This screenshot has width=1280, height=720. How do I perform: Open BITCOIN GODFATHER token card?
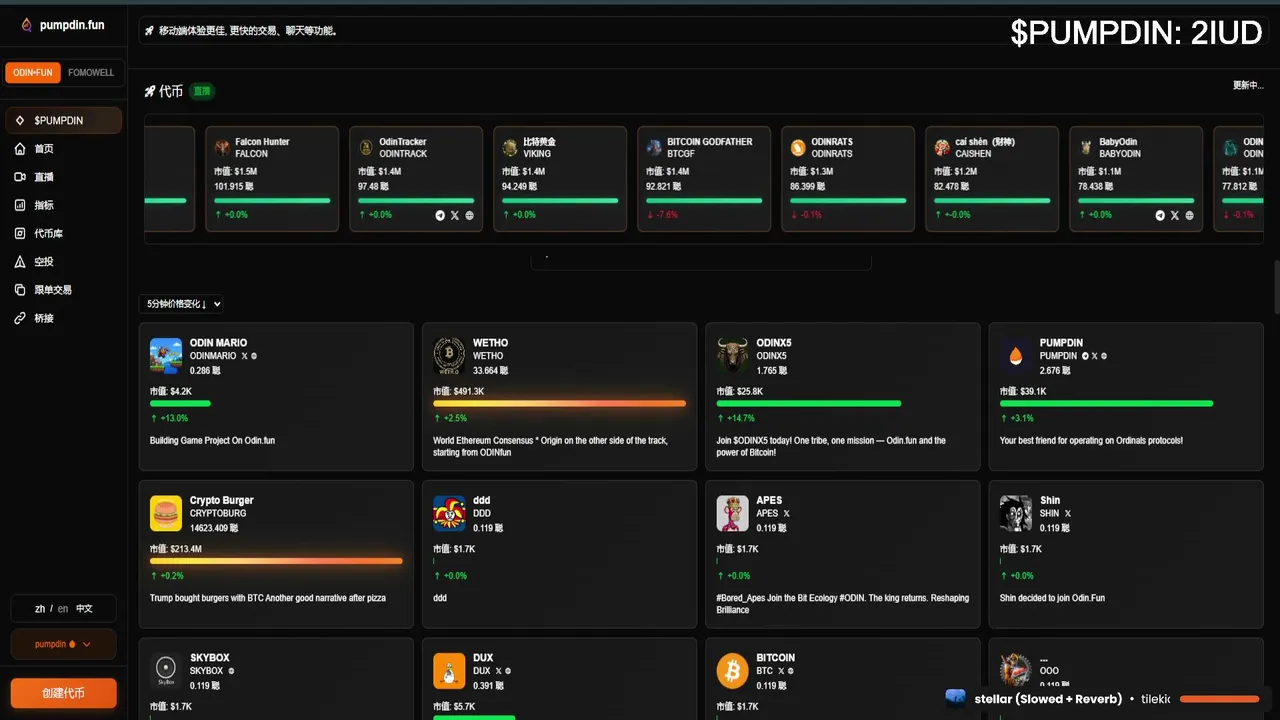[x=704, y=179]
